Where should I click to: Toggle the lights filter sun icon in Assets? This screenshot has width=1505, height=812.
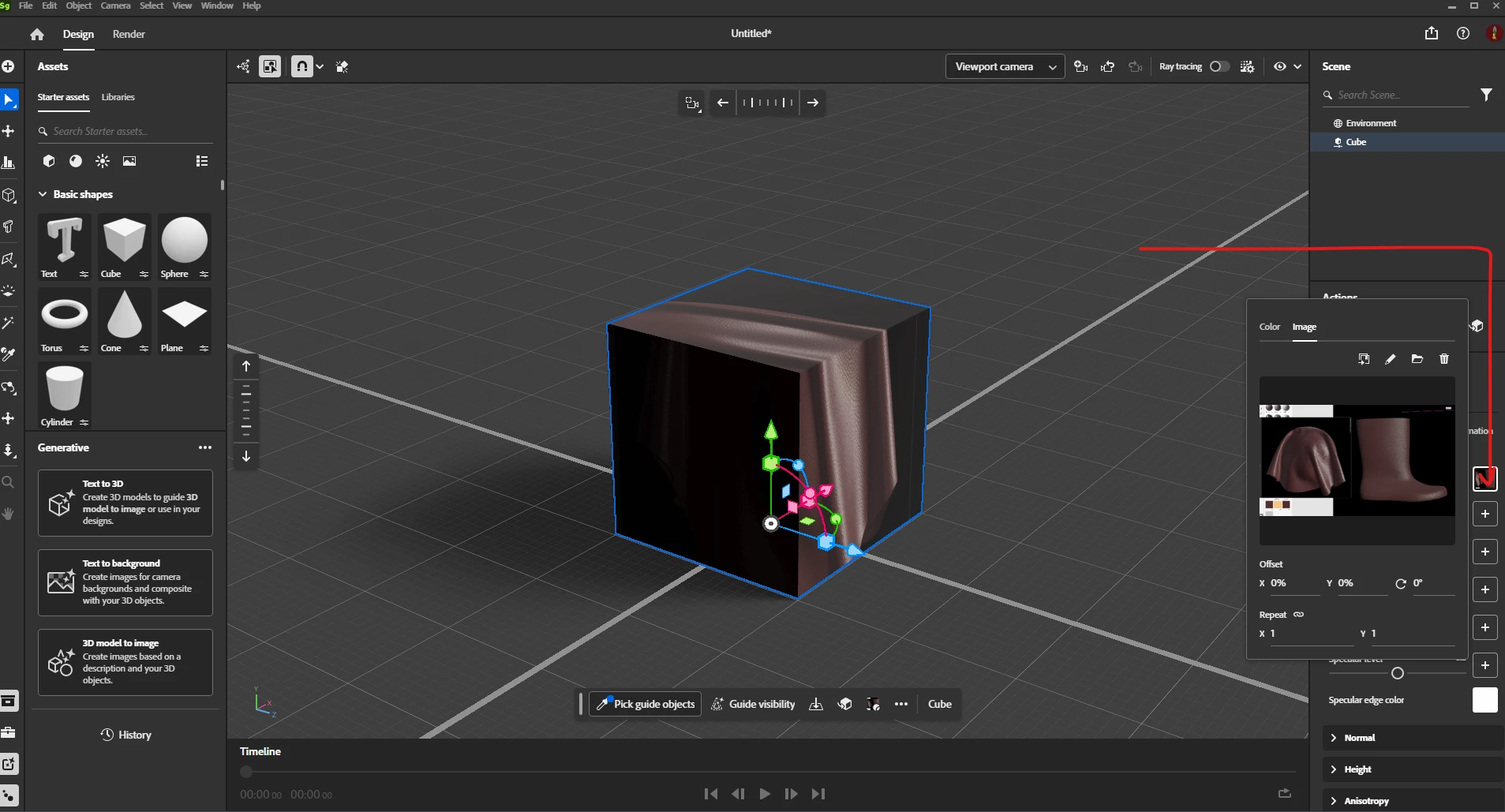pos(103,161)
